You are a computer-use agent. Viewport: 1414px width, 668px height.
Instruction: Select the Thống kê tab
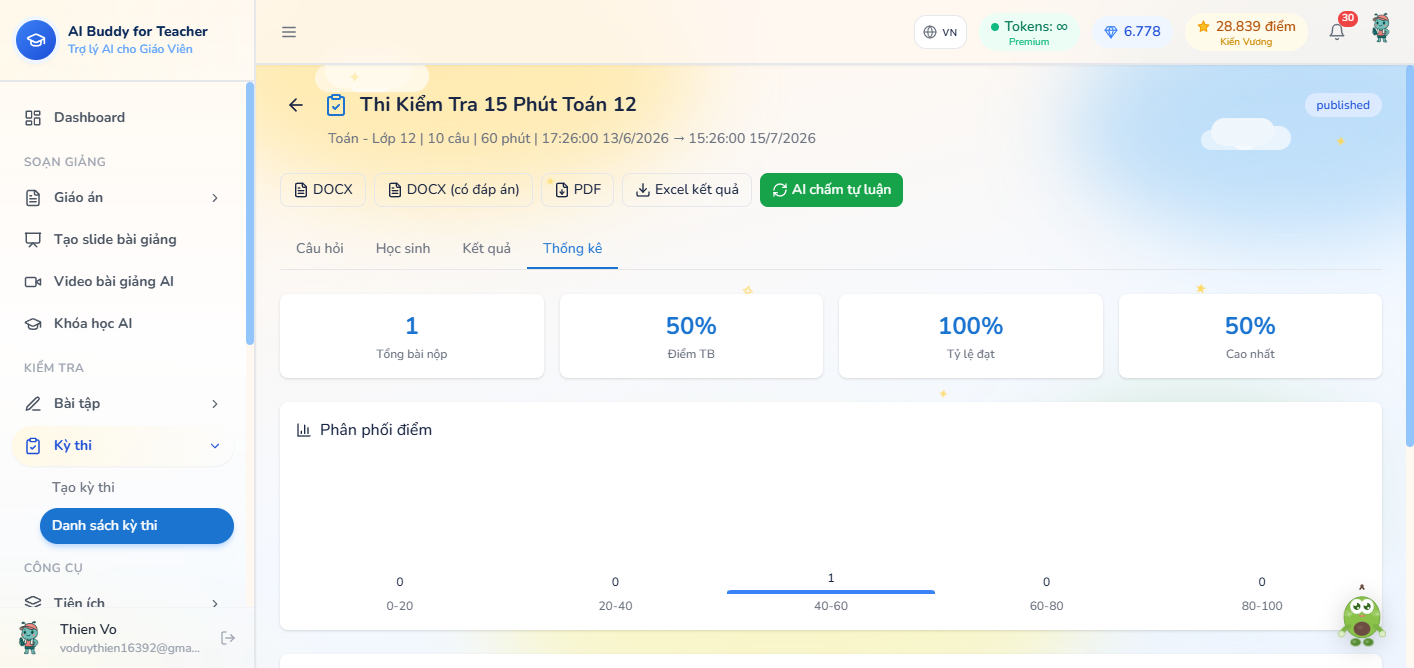tap(573, 248)
